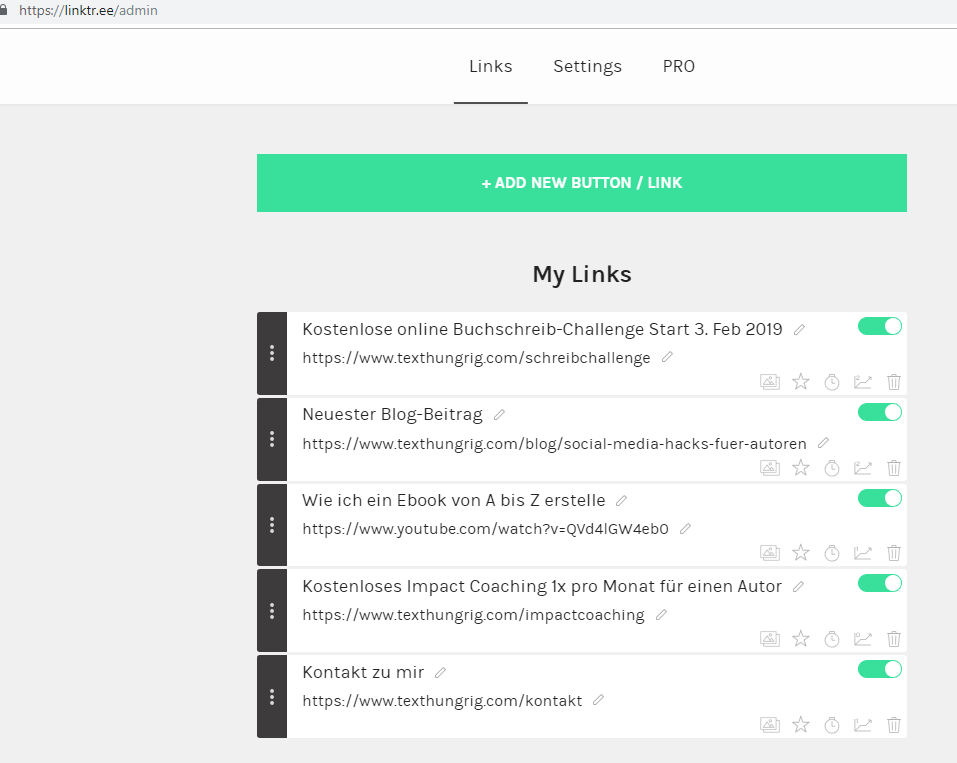The height and width of the screenshot is (763, 957).
Task: Click thumbnail image icon for Buchschreib-Challenge link
Action: point(770,382)
